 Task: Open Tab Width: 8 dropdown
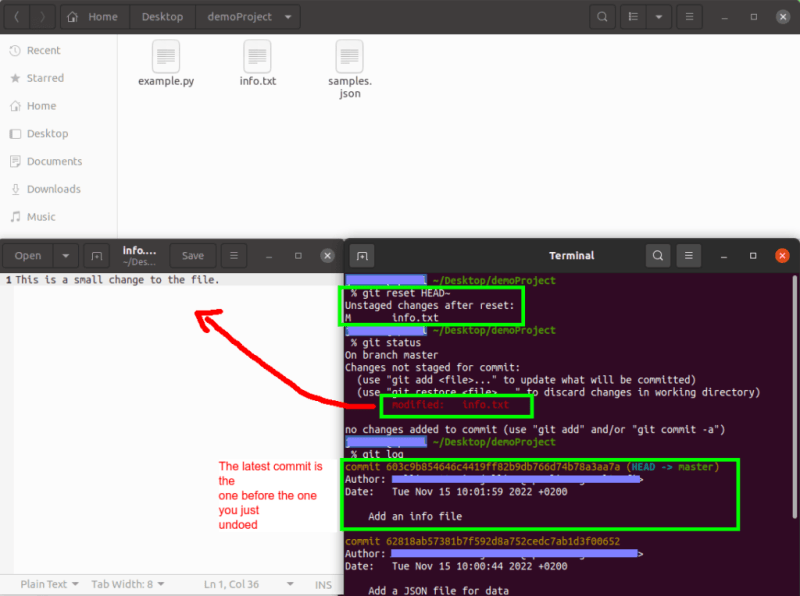(128, 584)
